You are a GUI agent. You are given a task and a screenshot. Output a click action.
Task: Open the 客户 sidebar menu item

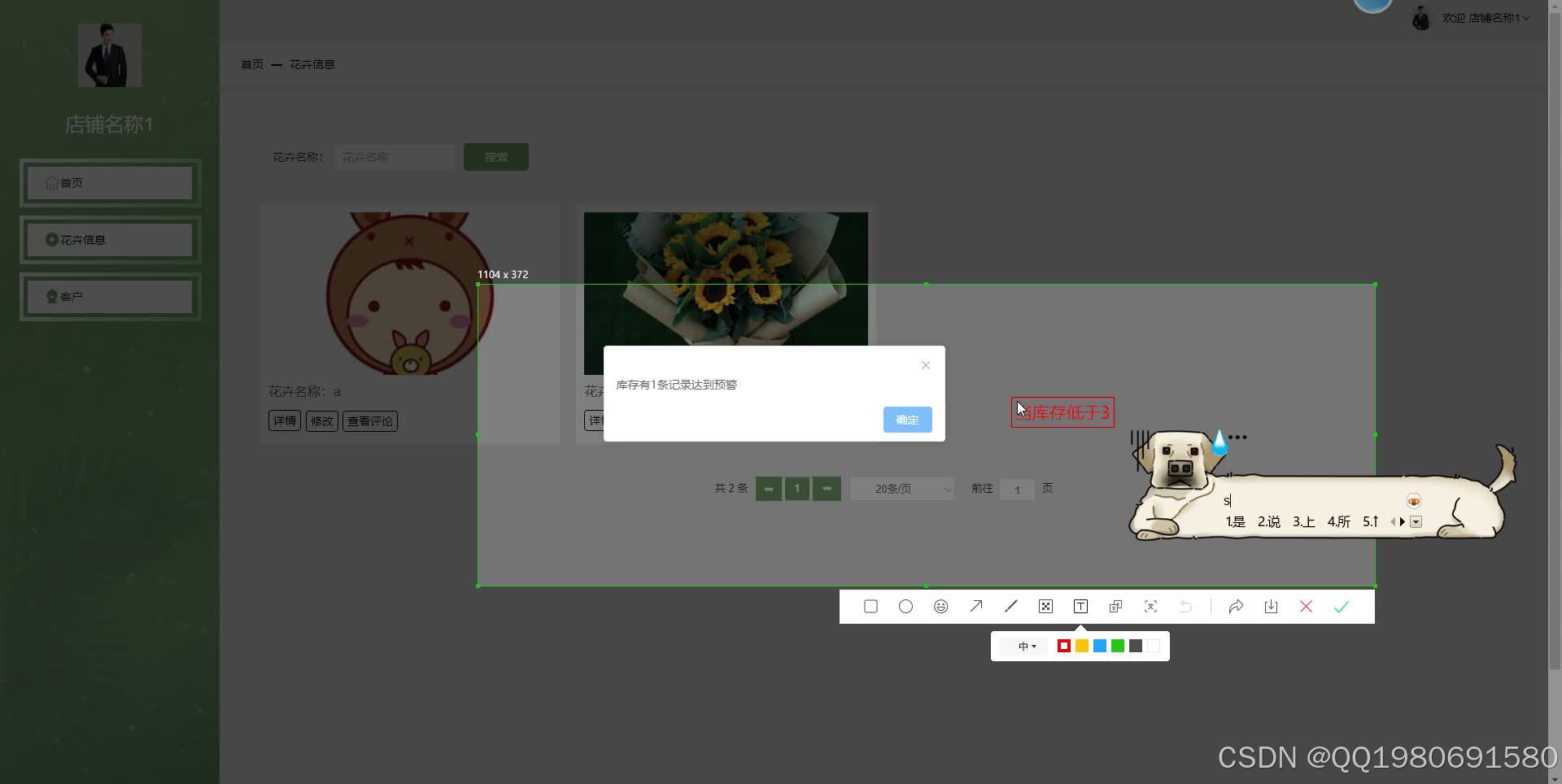(108, 296)
